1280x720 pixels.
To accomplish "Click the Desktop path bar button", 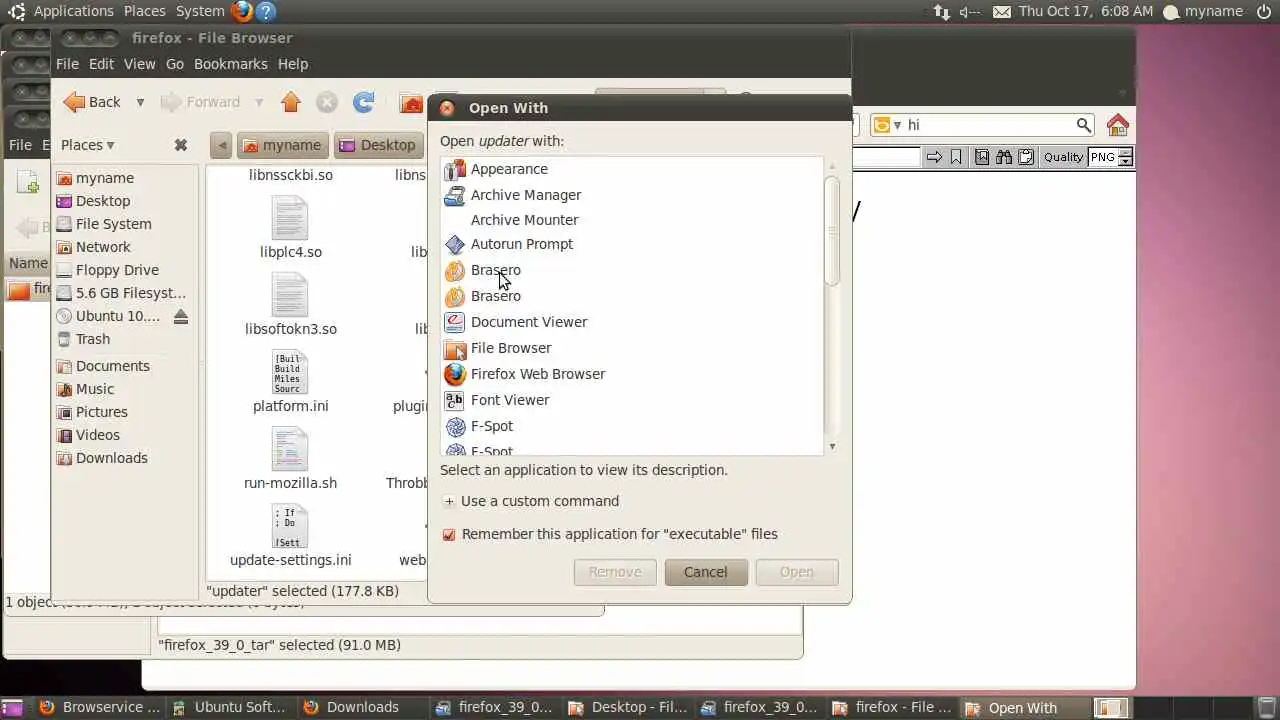I will coord(377,145).
